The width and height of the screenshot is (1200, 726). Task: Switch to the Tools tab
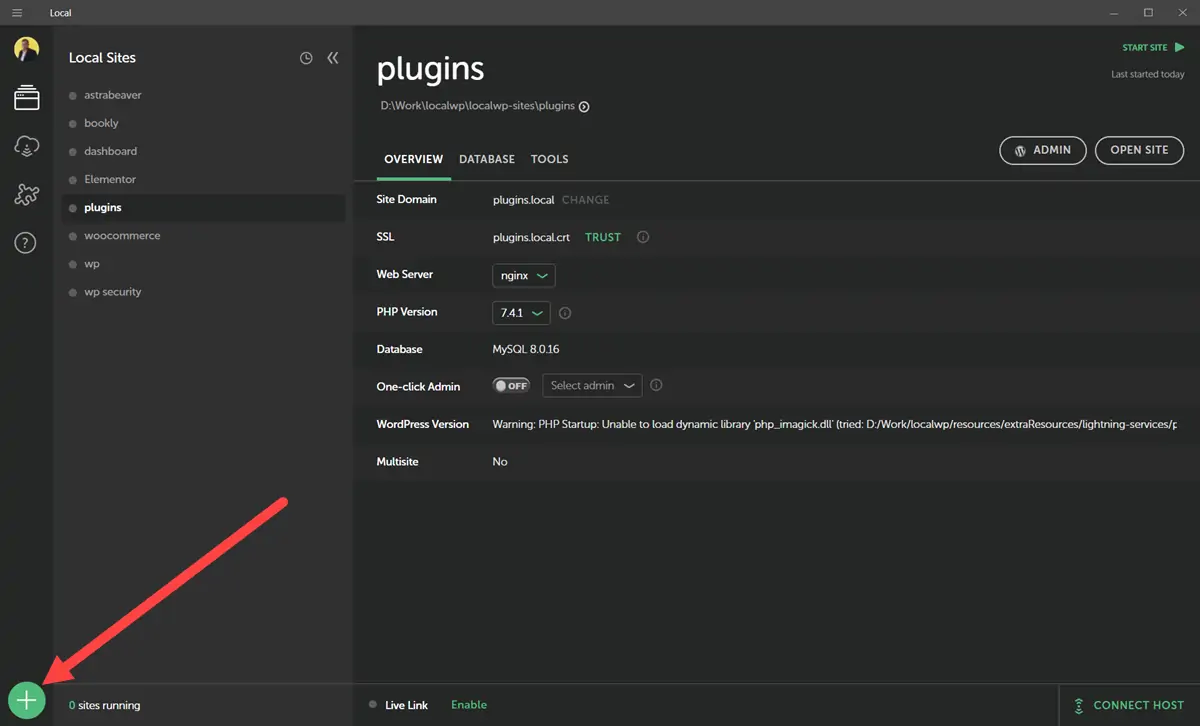tap(549, 159)
